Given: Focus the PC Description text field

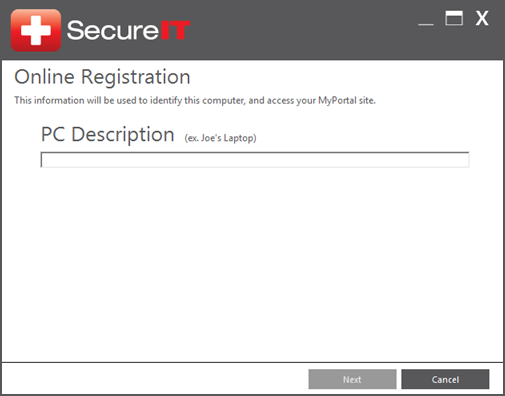Looking at the screenshot, I should 255,160.
